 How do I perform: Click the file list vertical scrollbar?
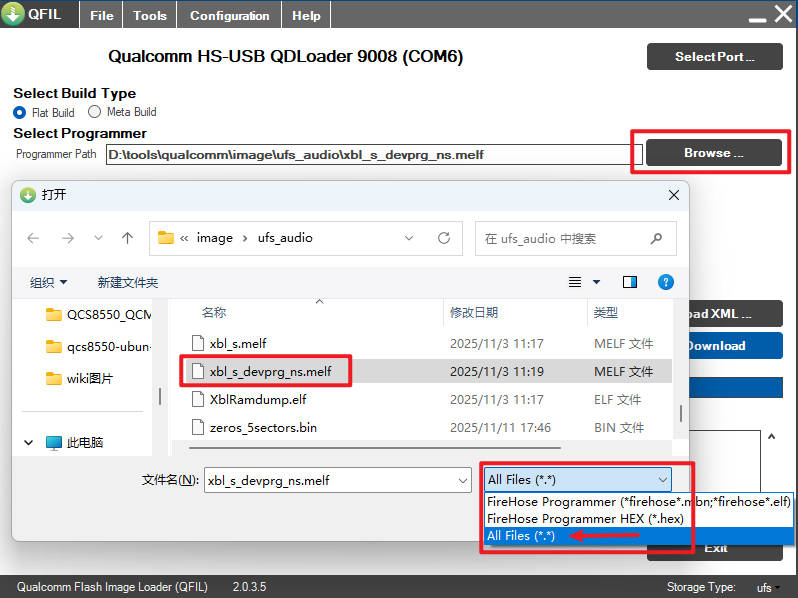pyautogui.click(x=682, y=412)
